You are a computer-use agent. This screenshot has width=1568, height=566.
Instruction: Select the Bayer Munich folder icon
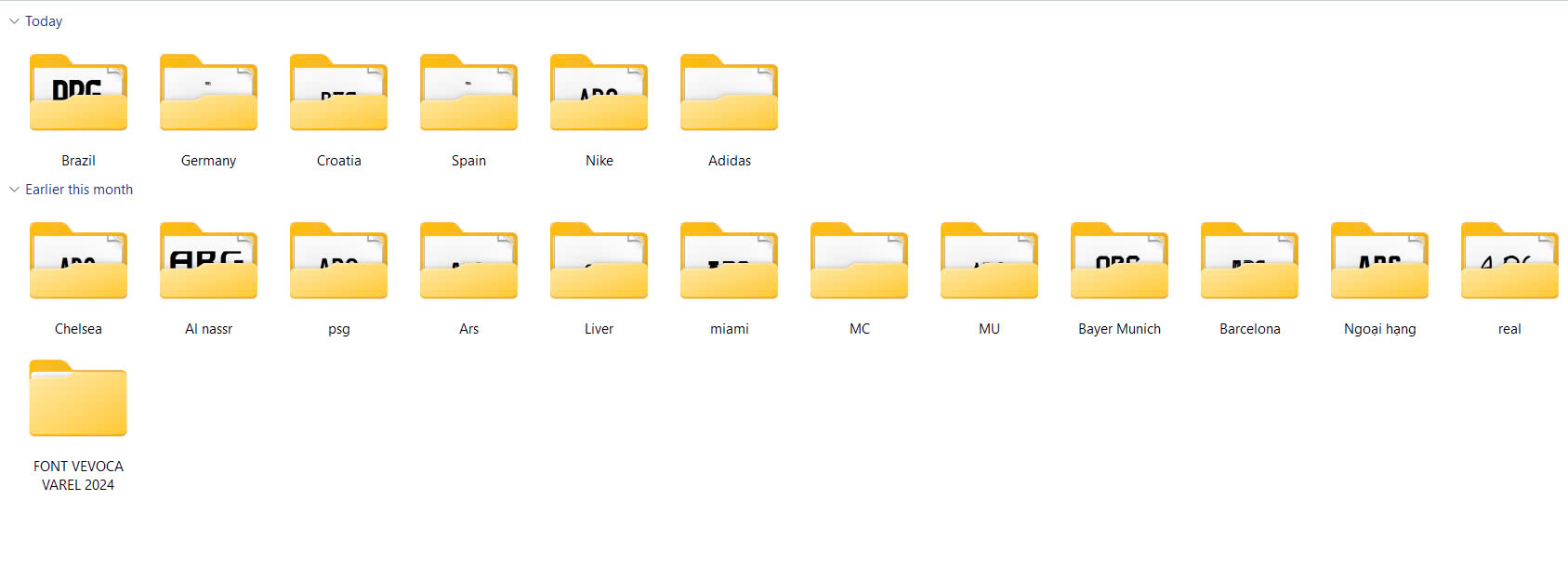(1119, 260)
